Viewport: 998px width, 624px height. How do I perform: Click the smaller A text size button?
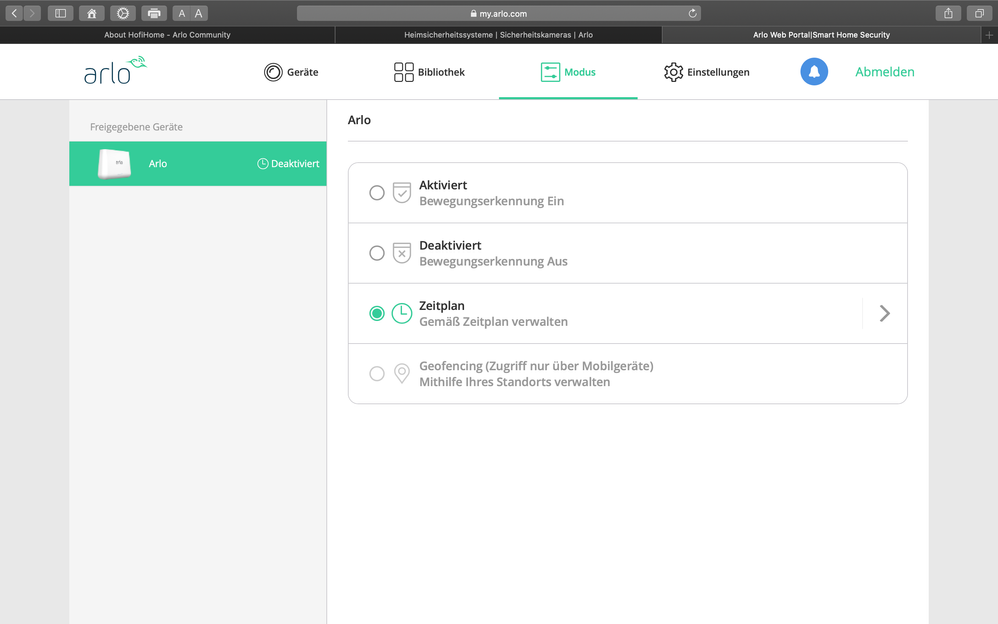(x=181, y=13)
